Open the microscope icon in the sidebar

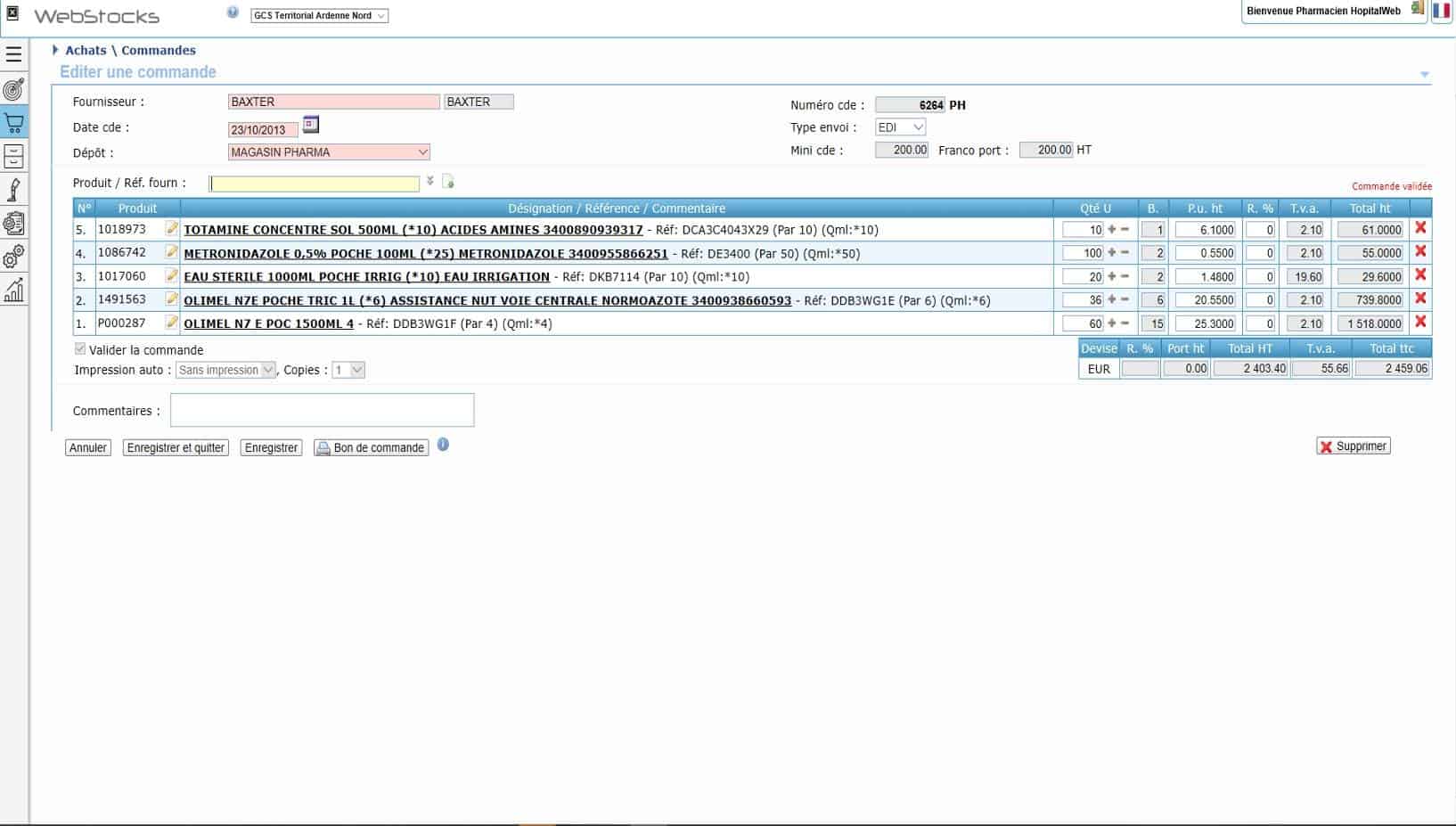13,190
